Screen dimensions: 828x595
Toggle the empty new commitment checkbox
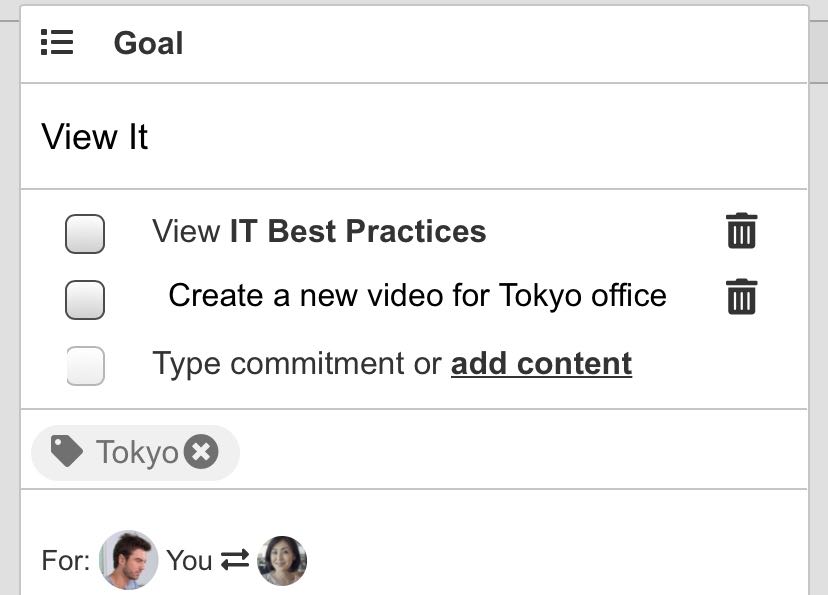point(85,365)
